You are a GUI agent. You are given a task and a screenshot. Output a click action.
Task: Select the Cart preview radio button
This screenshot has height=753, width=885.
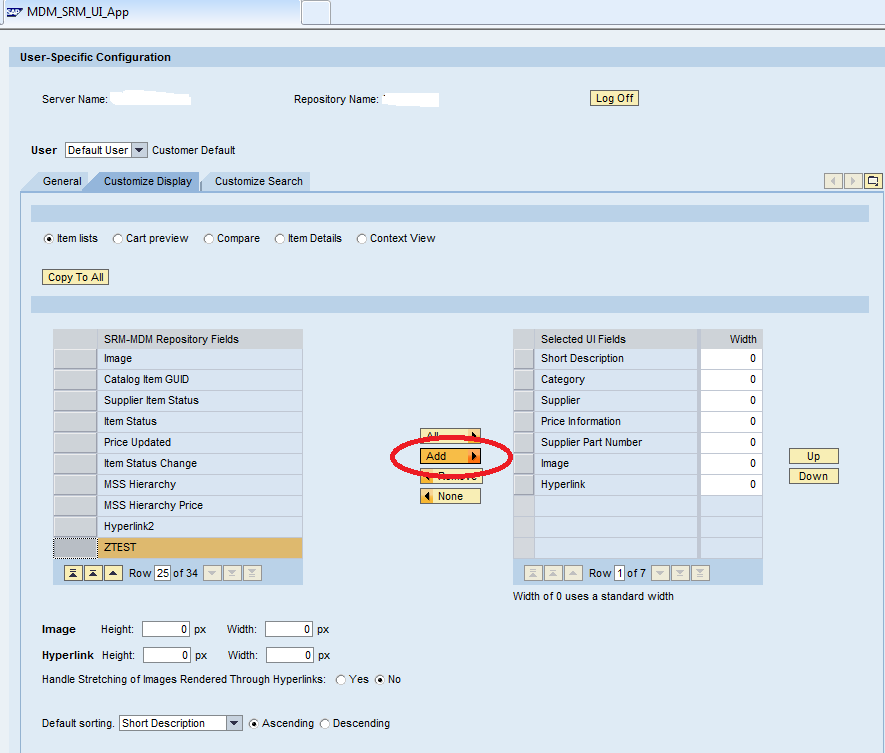pyautogui.click(x=117, y=239)
